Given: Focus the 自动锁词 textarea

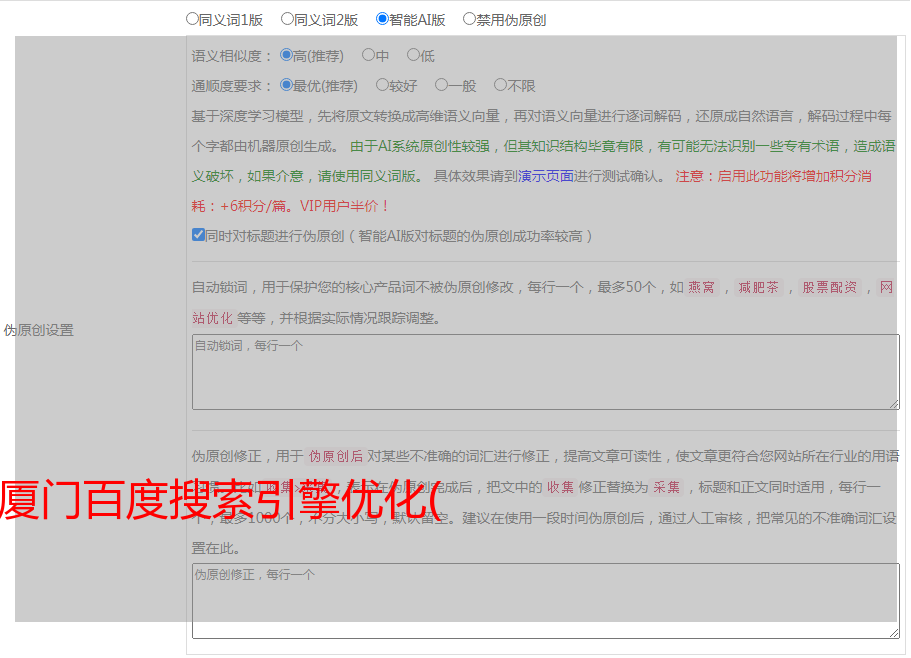Looking at the screenshot, I should pyautogui.click(x=546, y=372).
